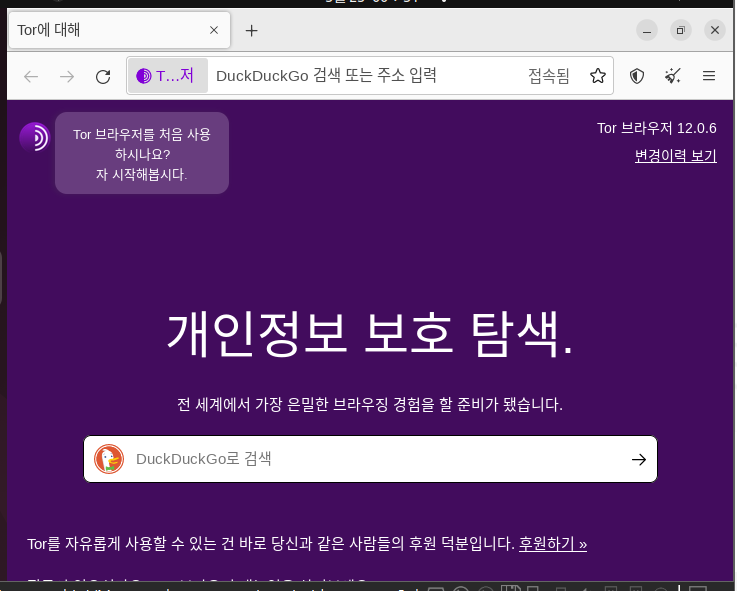Bookmark this page with the star icon
737x591 pixels.
pyautogui.click(x=597, y=76)
